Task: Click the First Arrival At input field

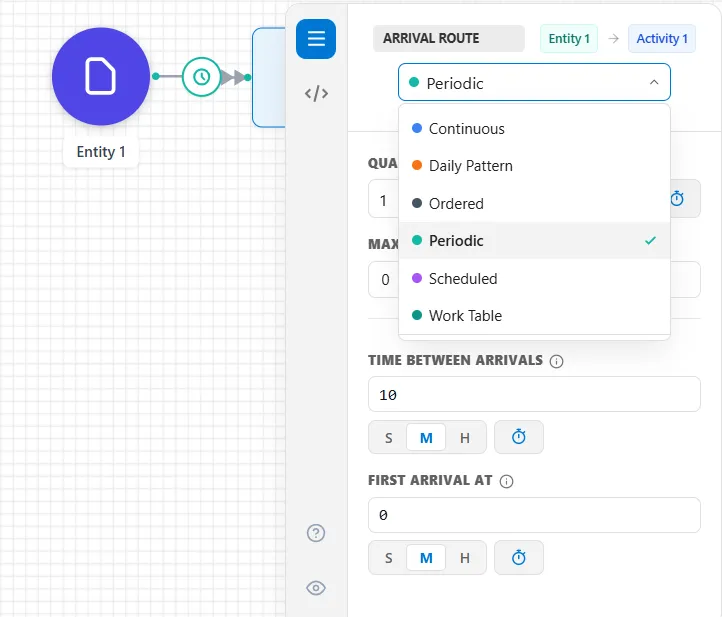Action: [534, 515]
